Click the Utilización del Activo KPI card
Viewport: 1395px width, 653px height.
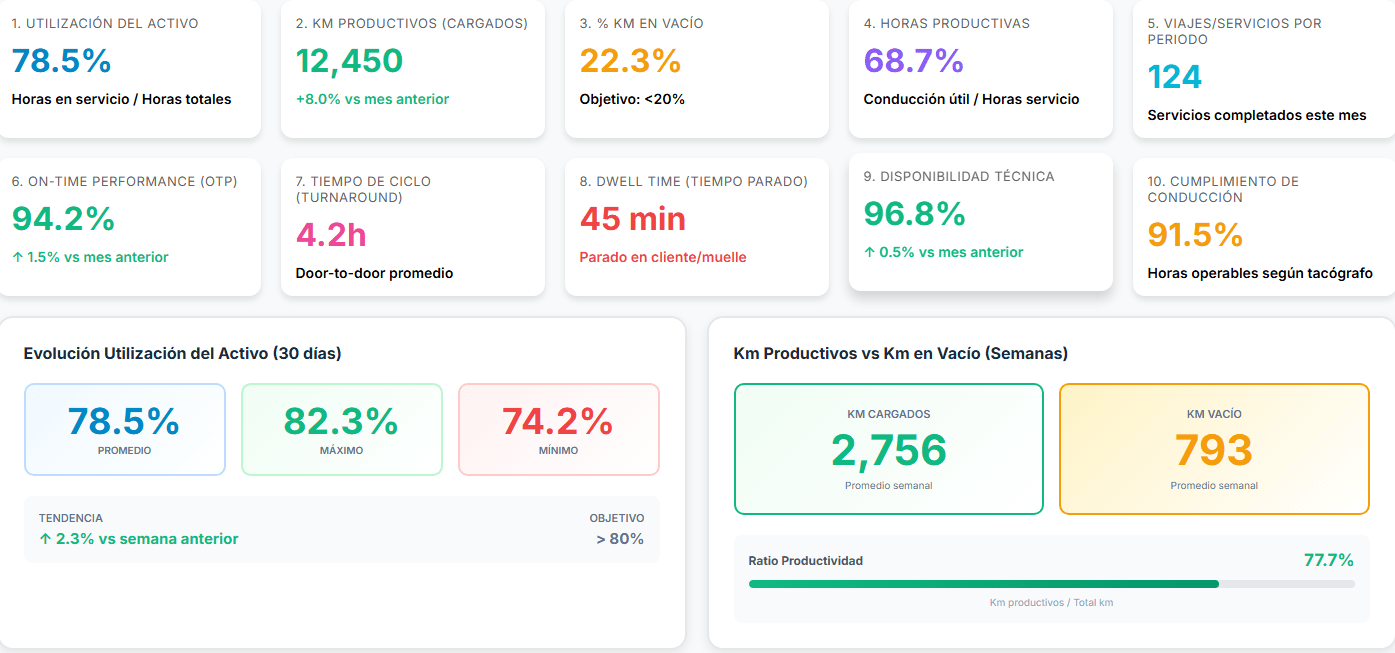[128, 68]
